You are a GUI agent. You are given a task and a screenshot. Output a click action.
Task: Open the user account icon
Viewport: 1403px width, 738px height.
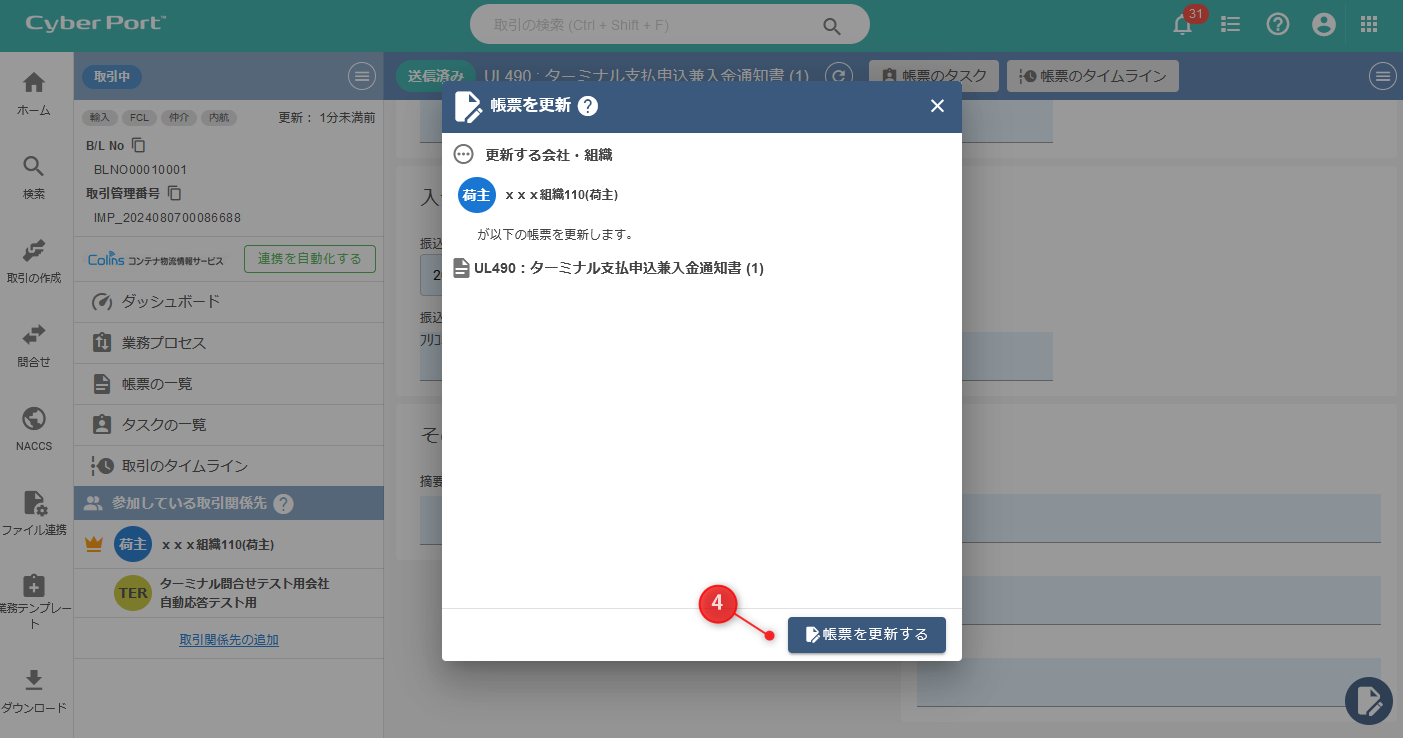tap(1324, 25)
